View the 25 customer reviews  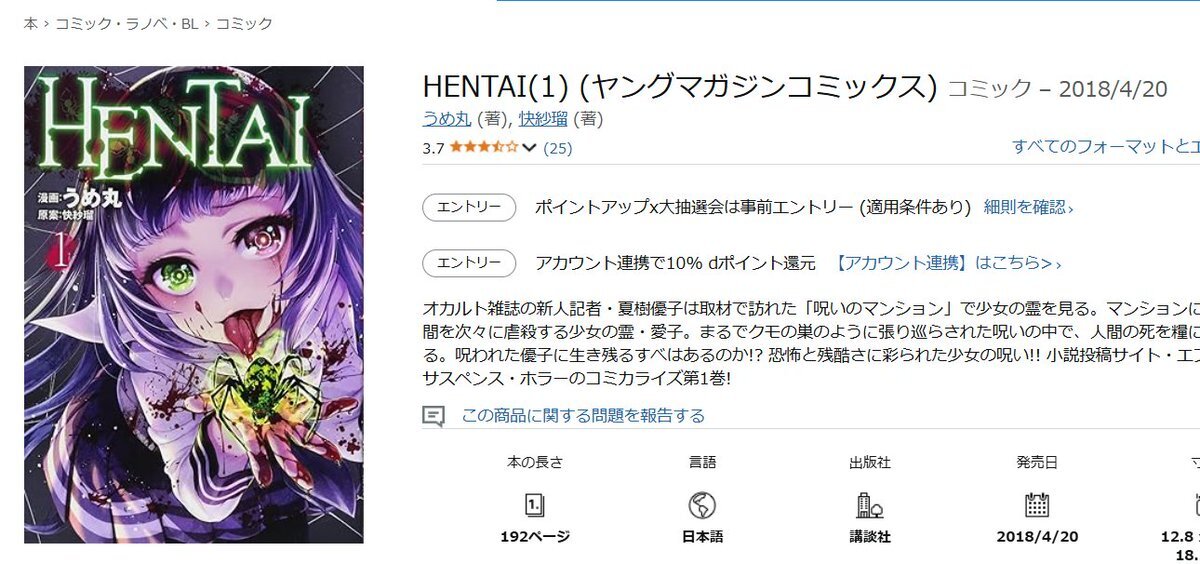coord(557,148)
